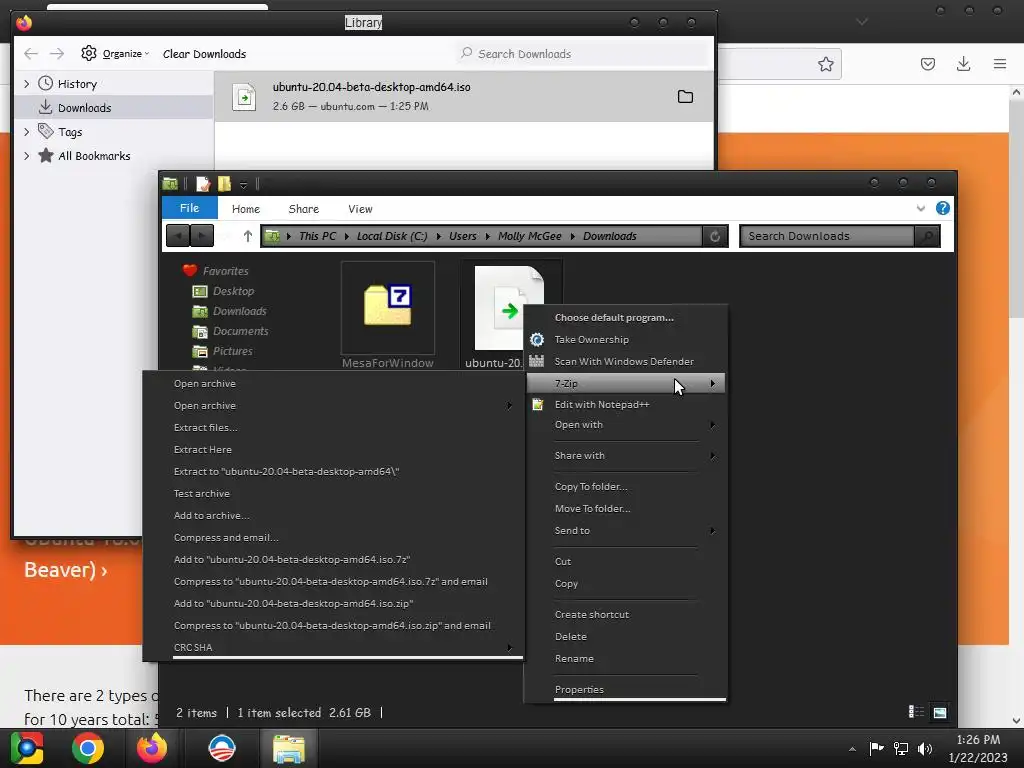Image resolution: width=1024 pixels, height=768 pixels.
Task: Click the Organize gear icon in Library
Action: tap(89, 54)
